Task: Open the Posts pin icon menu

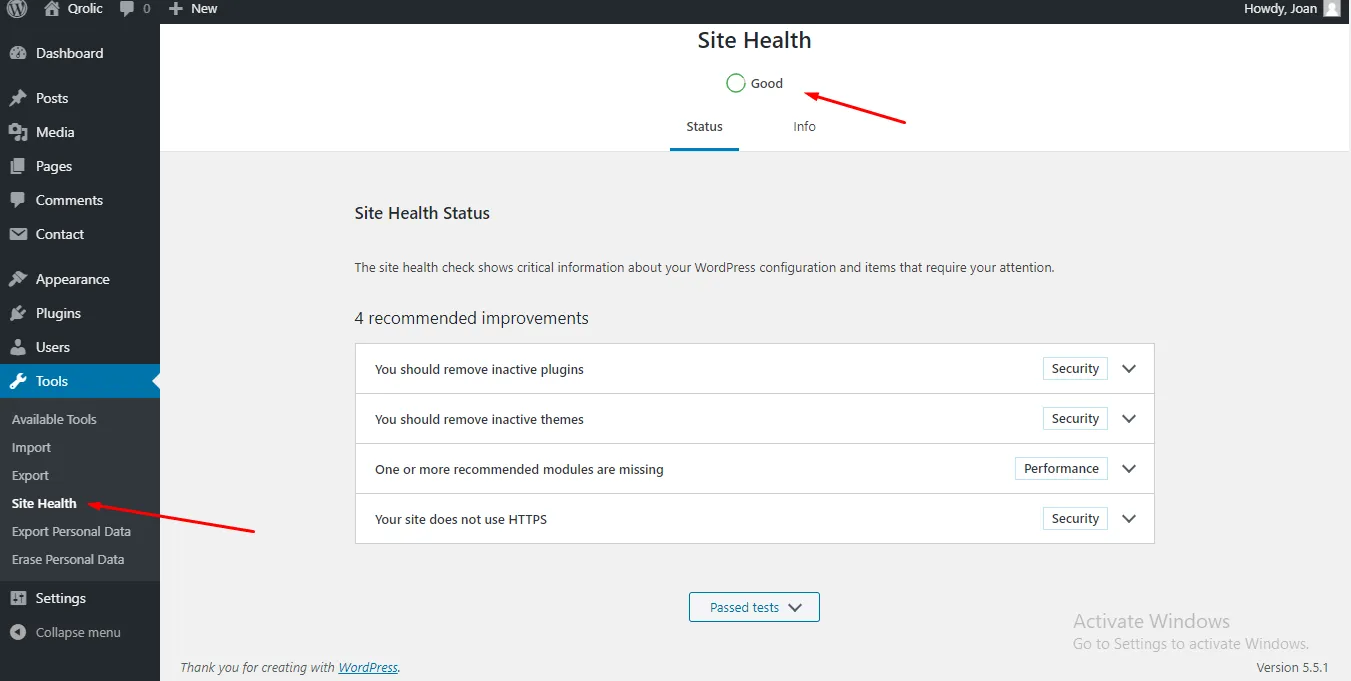Action: click(18, 98)
